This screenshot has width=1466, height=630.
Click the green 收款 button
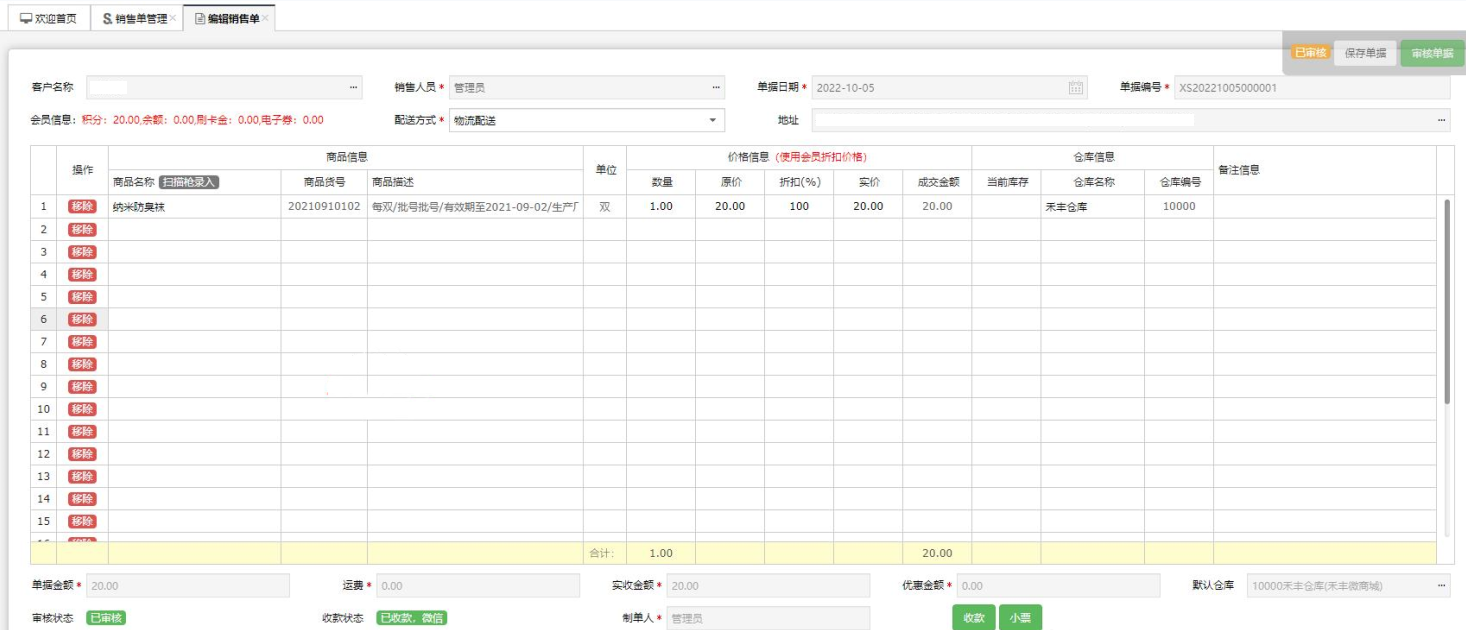pyautogui.click(x=974, y=618)
